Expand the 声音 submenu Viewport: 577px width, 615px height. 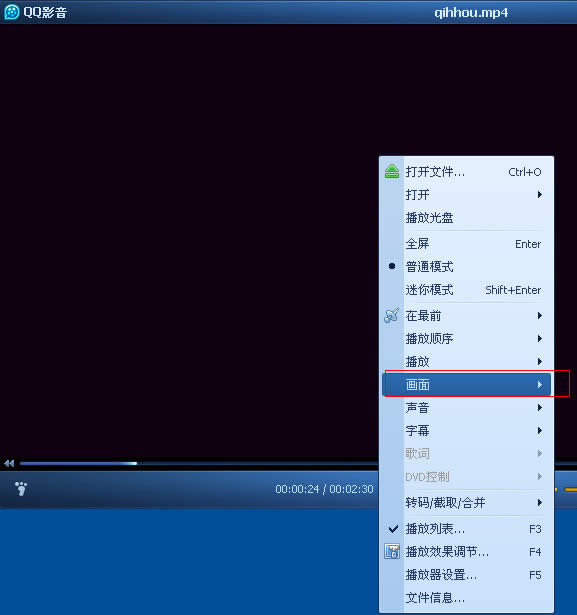(x=466, y=408)
